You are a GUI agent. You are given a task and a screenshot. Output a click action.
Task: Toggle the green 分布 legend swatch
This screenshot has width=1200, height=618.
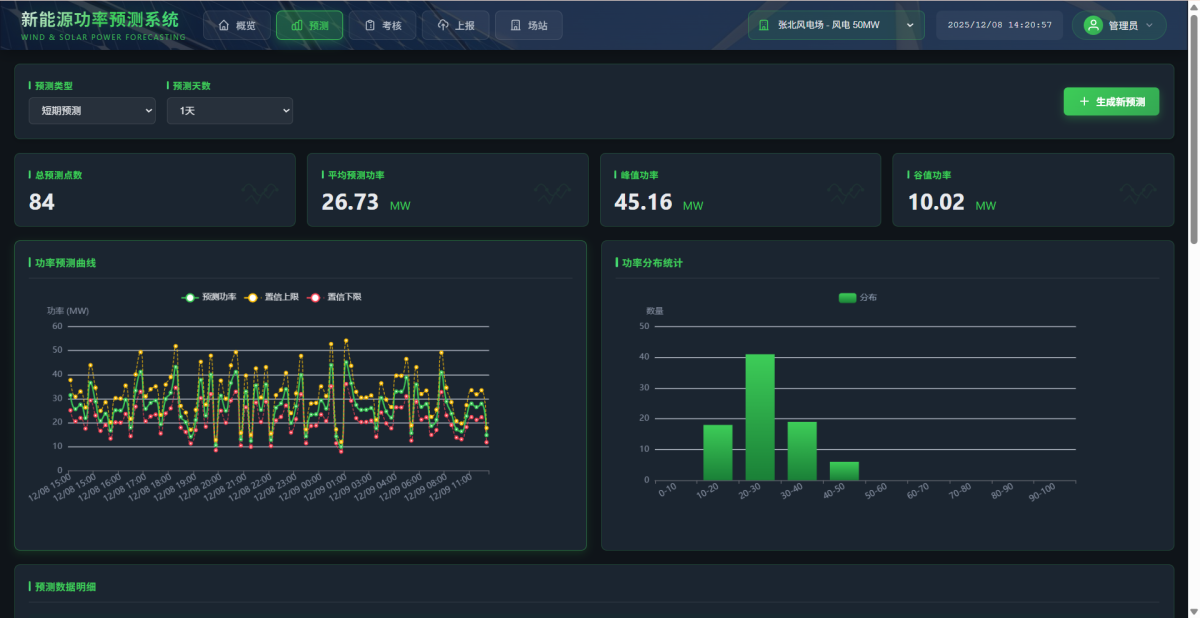click(847, 297)
